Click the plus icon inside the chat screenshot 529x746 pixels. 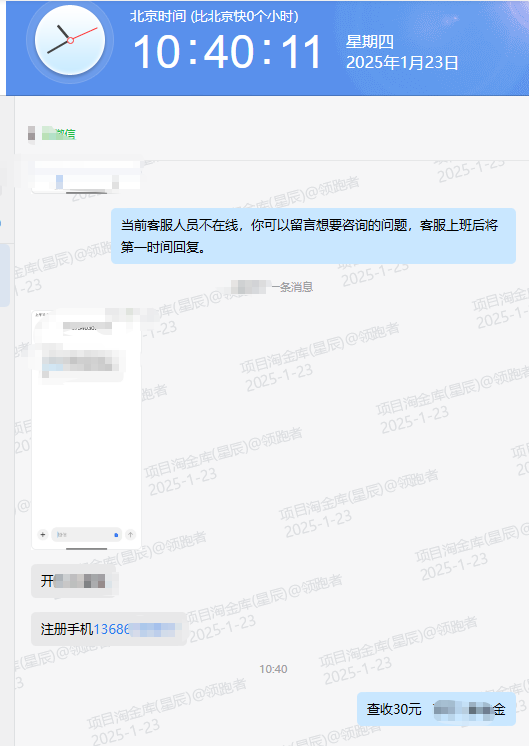(43, 535)
